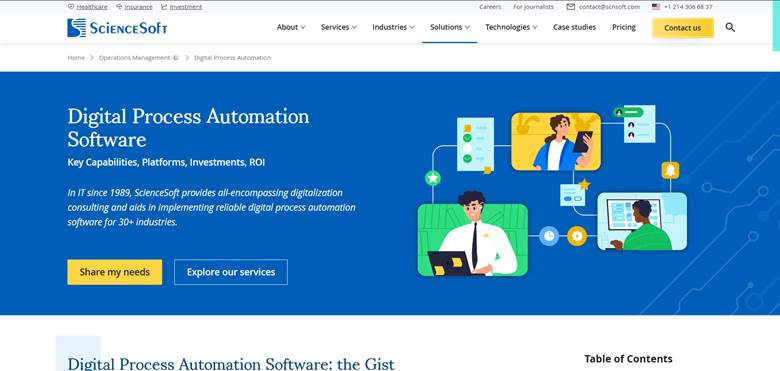Expand the Services dropdown menu

(339, 27)
